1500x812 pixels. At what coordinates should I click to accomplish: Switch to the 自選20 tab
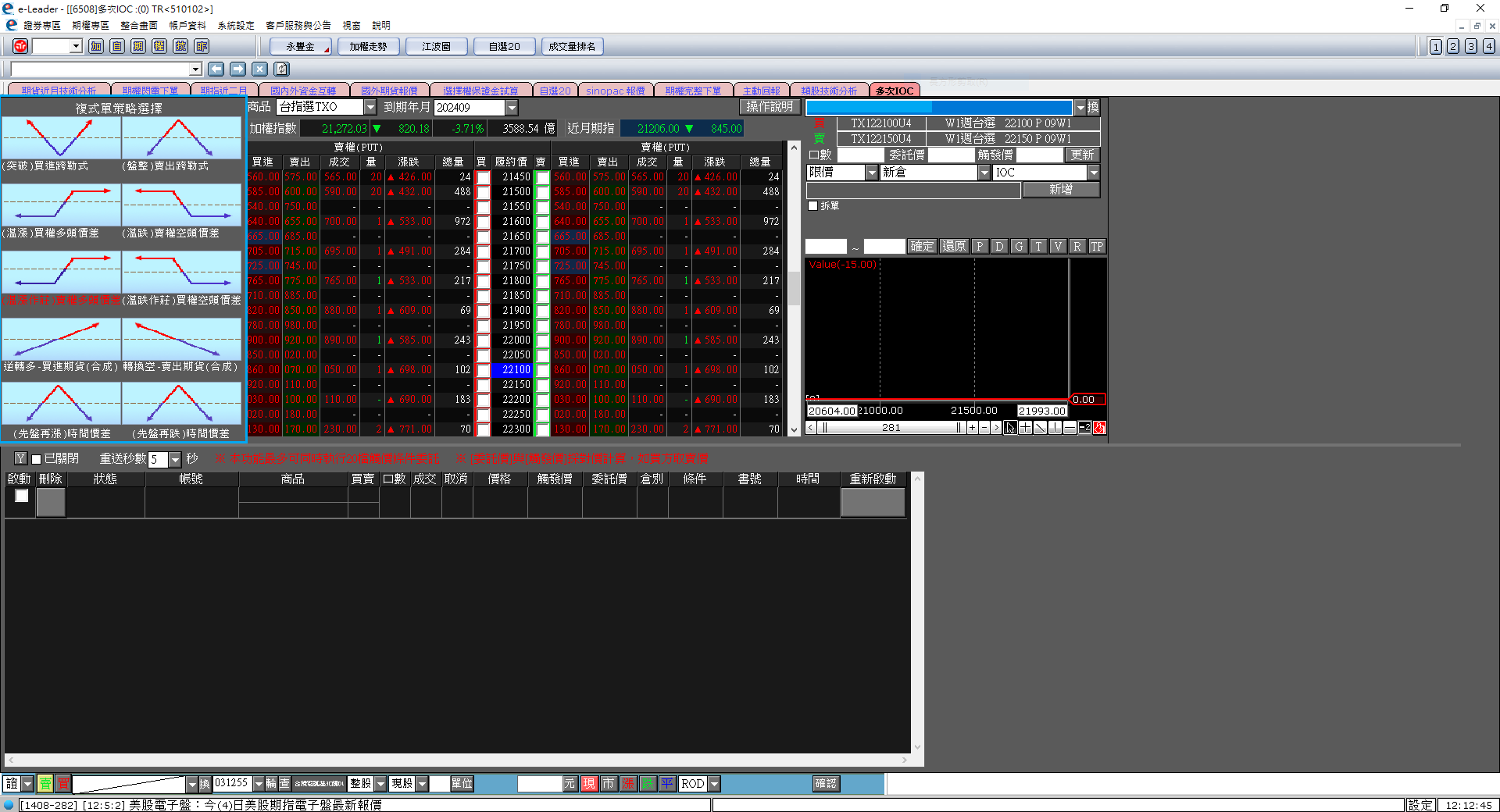555,91
